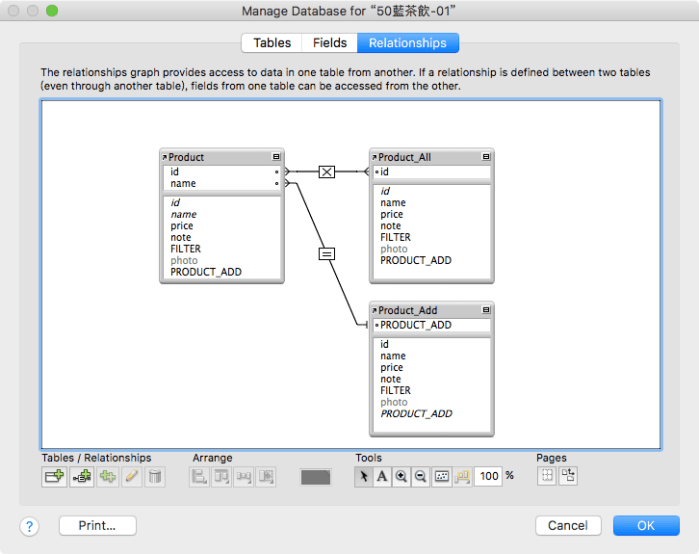Click the help question mark button
The image size is (699, 554).
point(30,525)
